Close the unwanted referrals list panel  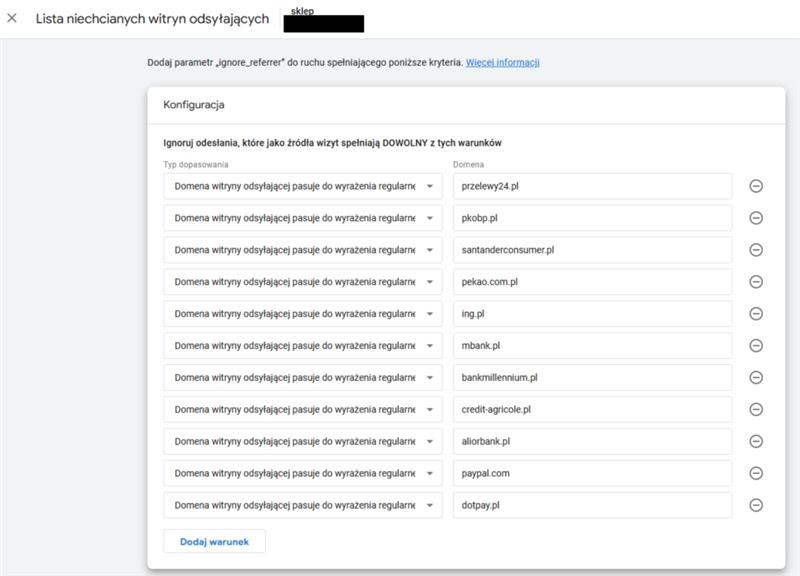pyautogui.click(x=12, y=19)
